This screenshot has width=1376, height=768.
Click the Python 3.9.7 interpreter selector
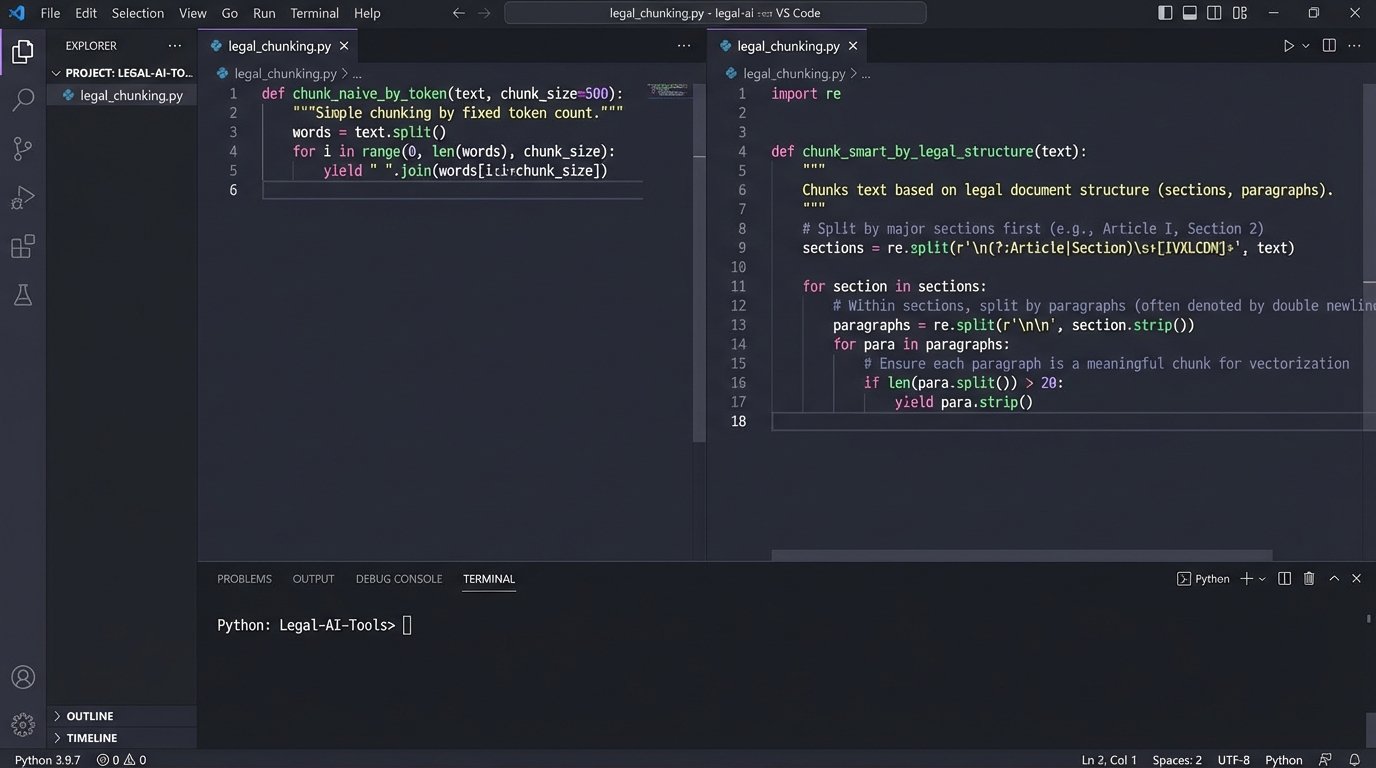tap(47, 760)
